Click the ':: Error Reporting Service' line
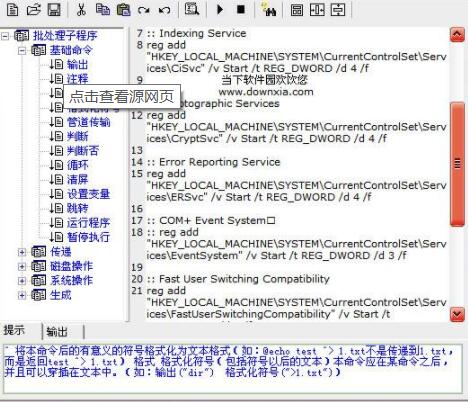Image resolution: width=468 pixels, height=402 pixels. click(x=213, y=162)
